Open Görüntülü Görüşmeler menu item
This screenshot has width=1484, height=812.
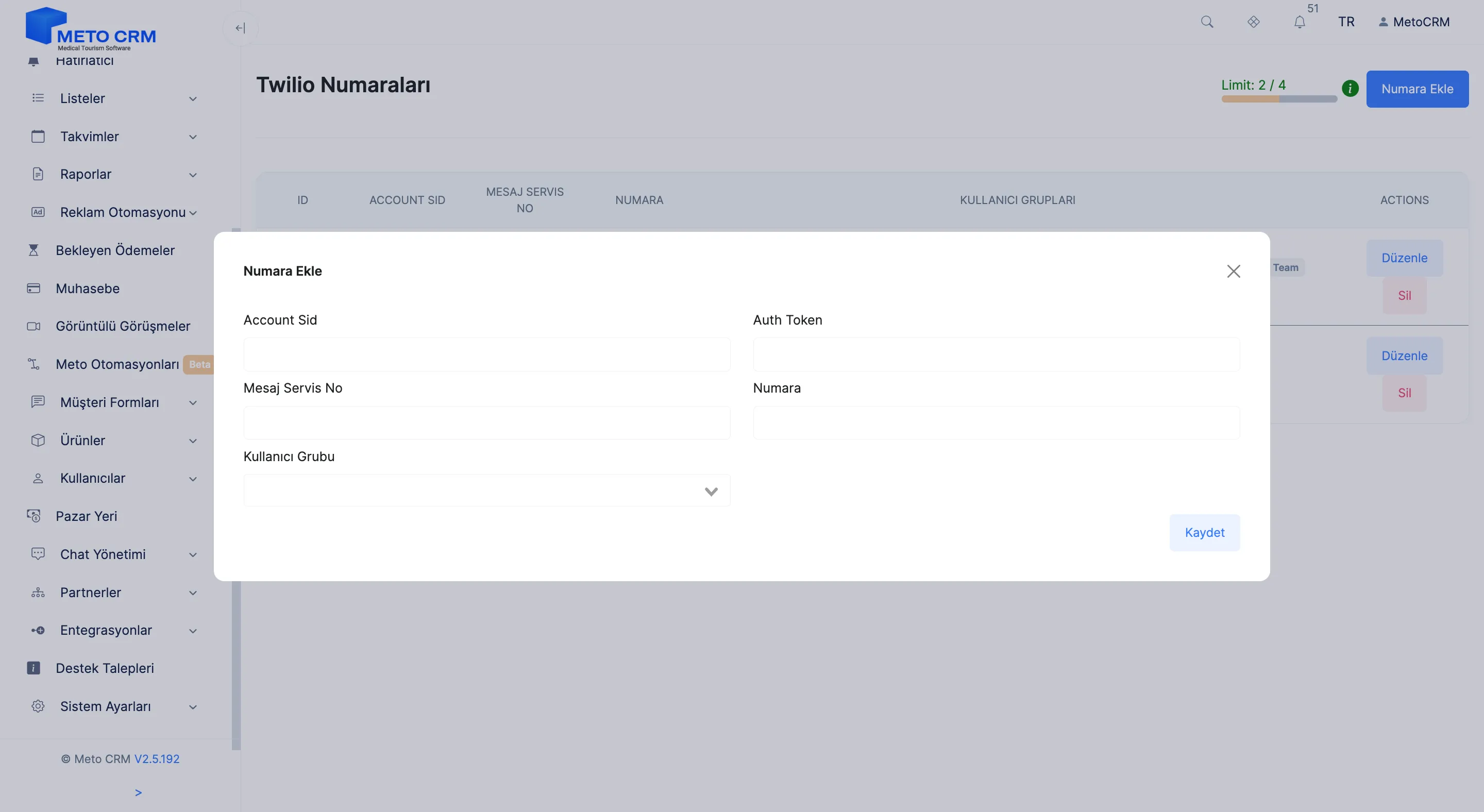point(123,326)
